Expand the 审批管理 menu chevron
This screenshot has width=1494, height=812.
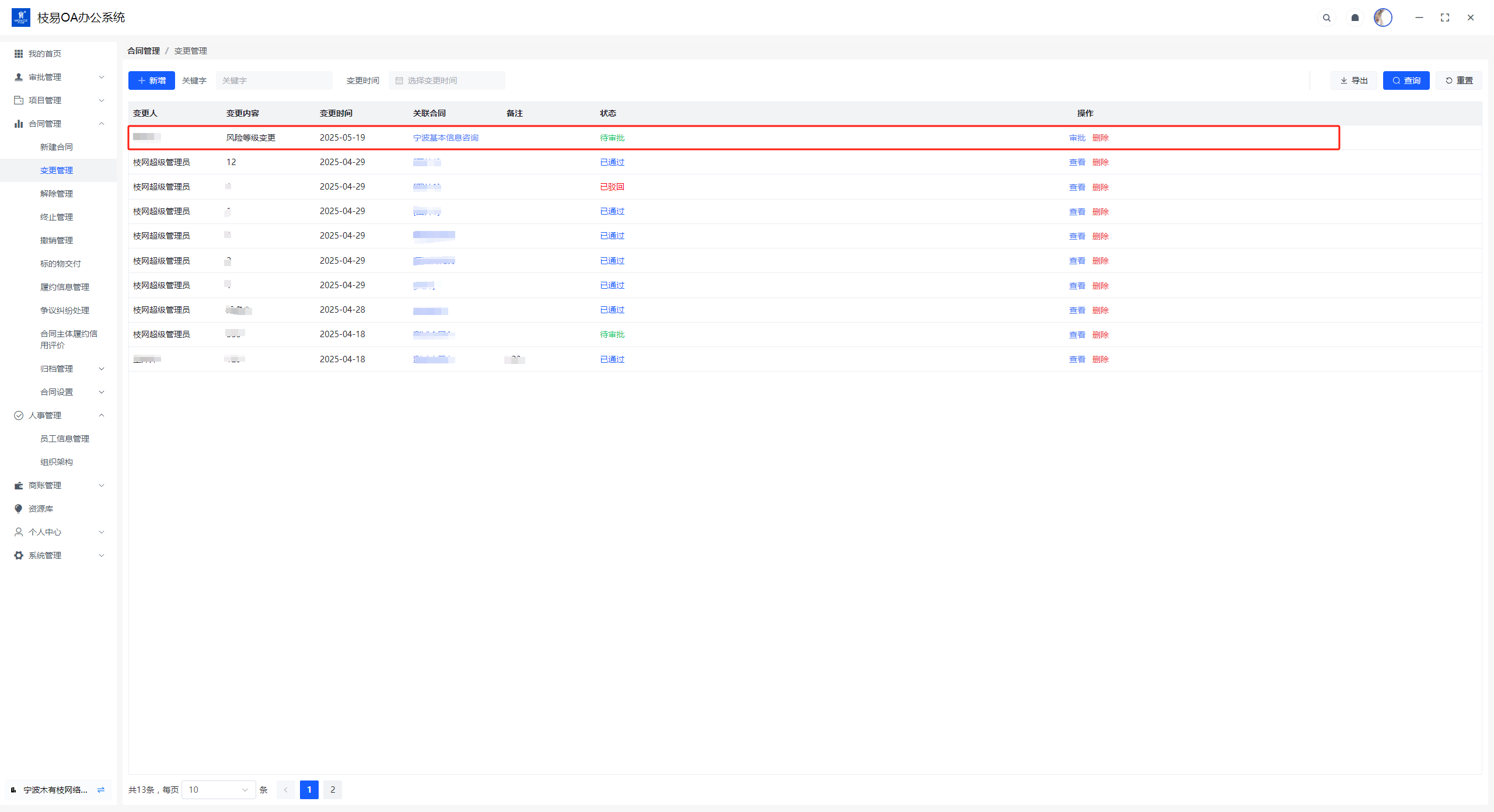[x=102, y=77]
